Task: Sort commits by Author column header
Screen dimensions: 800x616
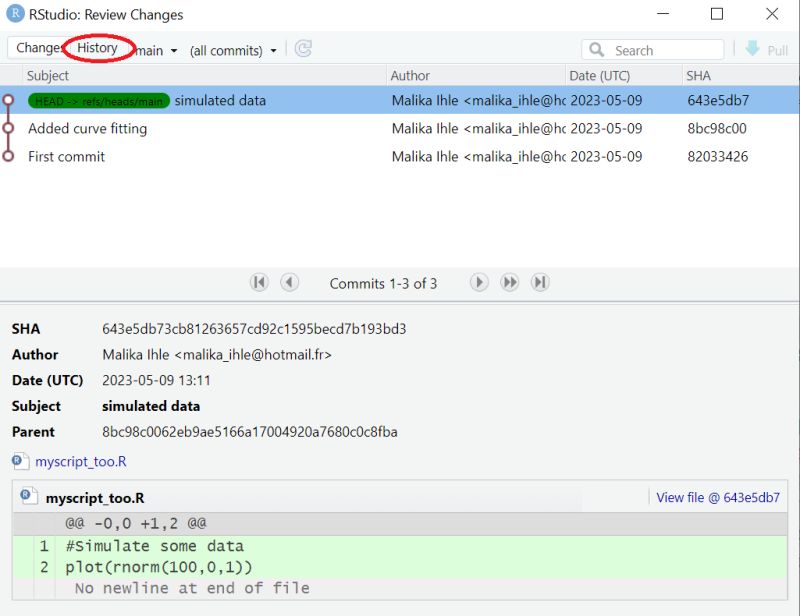Action: tap(476, 76)
